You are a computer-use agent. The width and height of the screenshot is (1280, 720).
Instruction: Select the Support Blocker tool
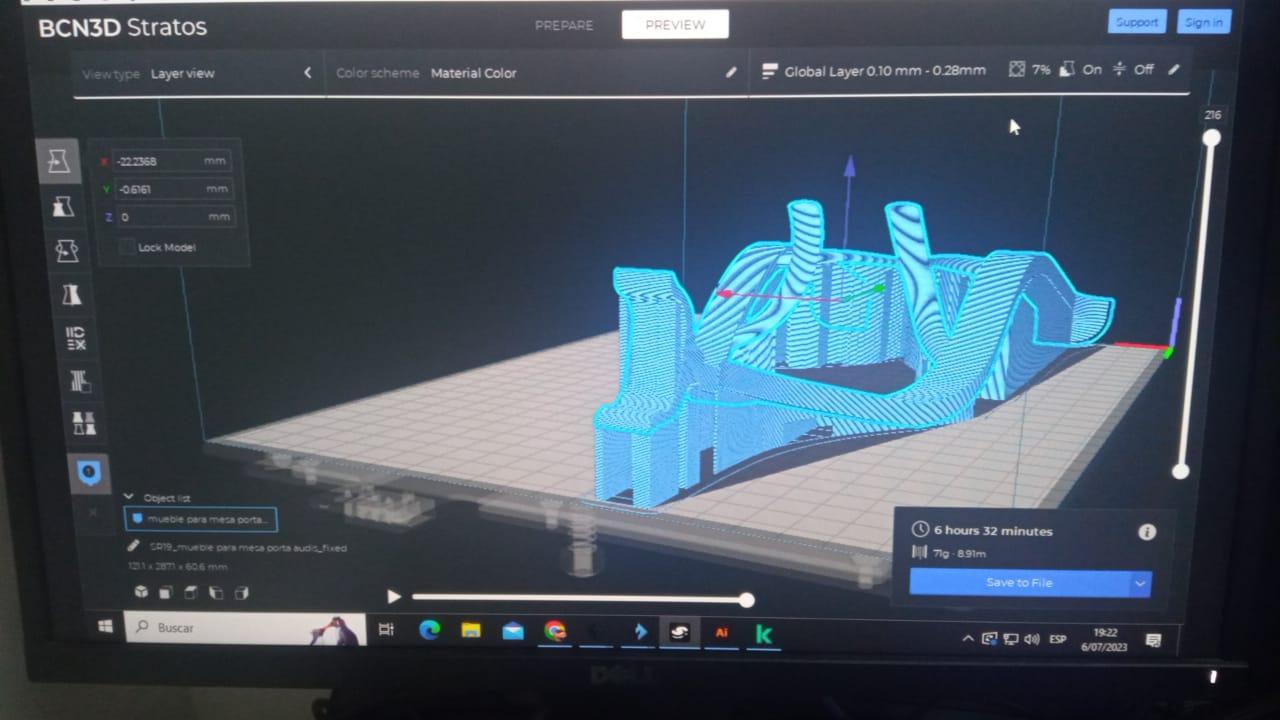click(80, 380)
